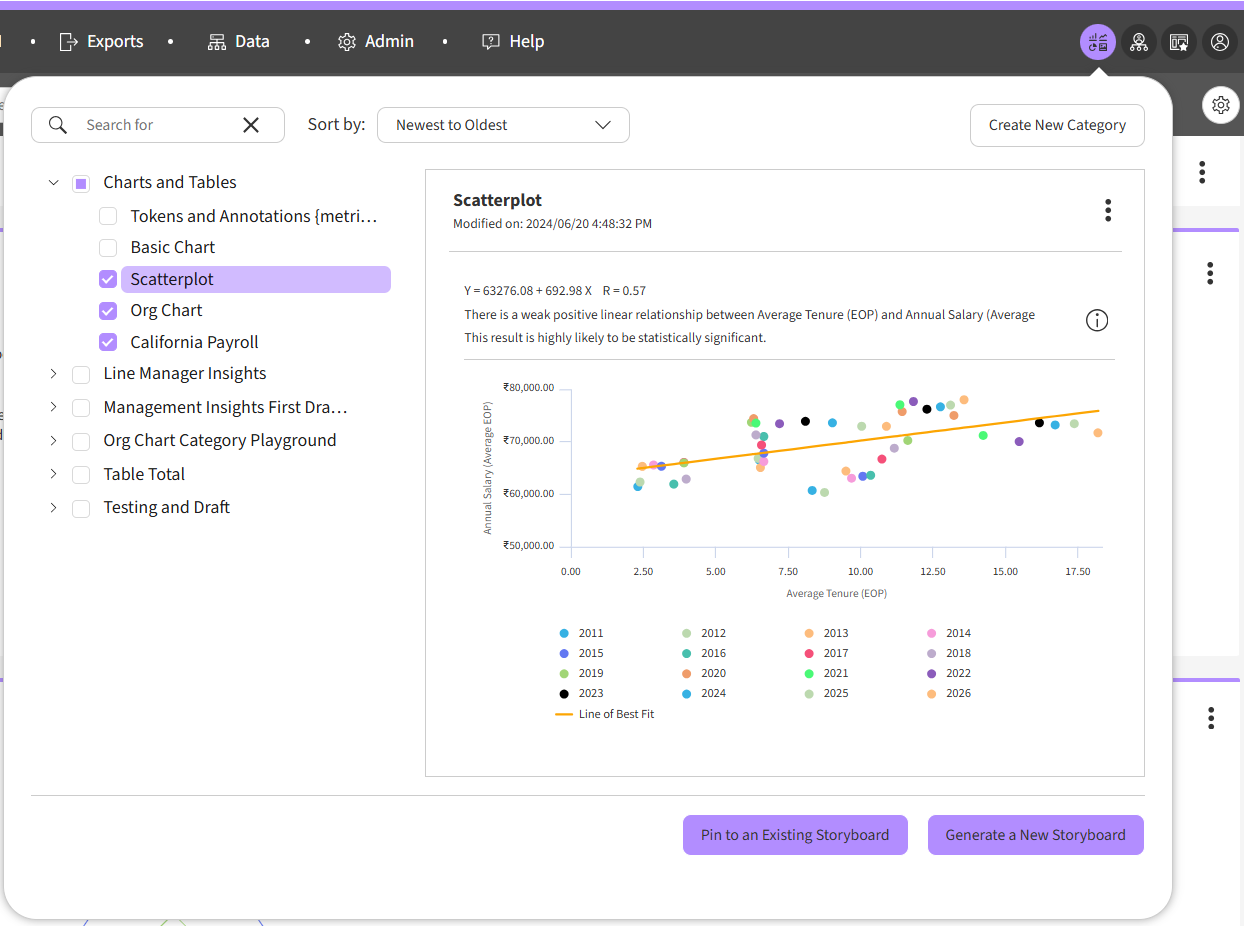Image resolution: width=1244 pixels, height=926 pixels.
Task: Collapse the Charts and Tables category
Action: coord(54,183)
